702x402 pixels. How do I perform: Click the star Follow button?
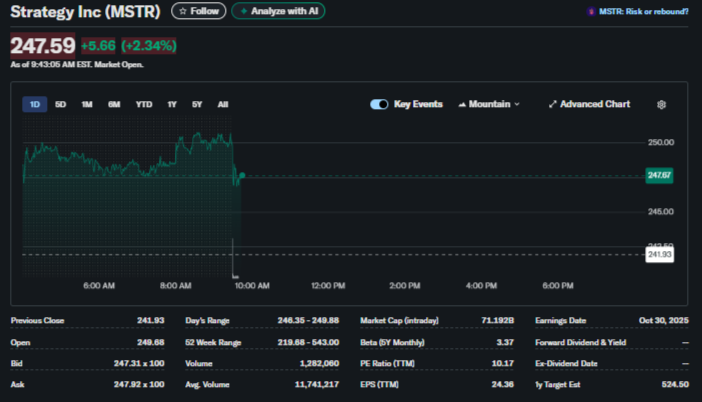(198, 11)
